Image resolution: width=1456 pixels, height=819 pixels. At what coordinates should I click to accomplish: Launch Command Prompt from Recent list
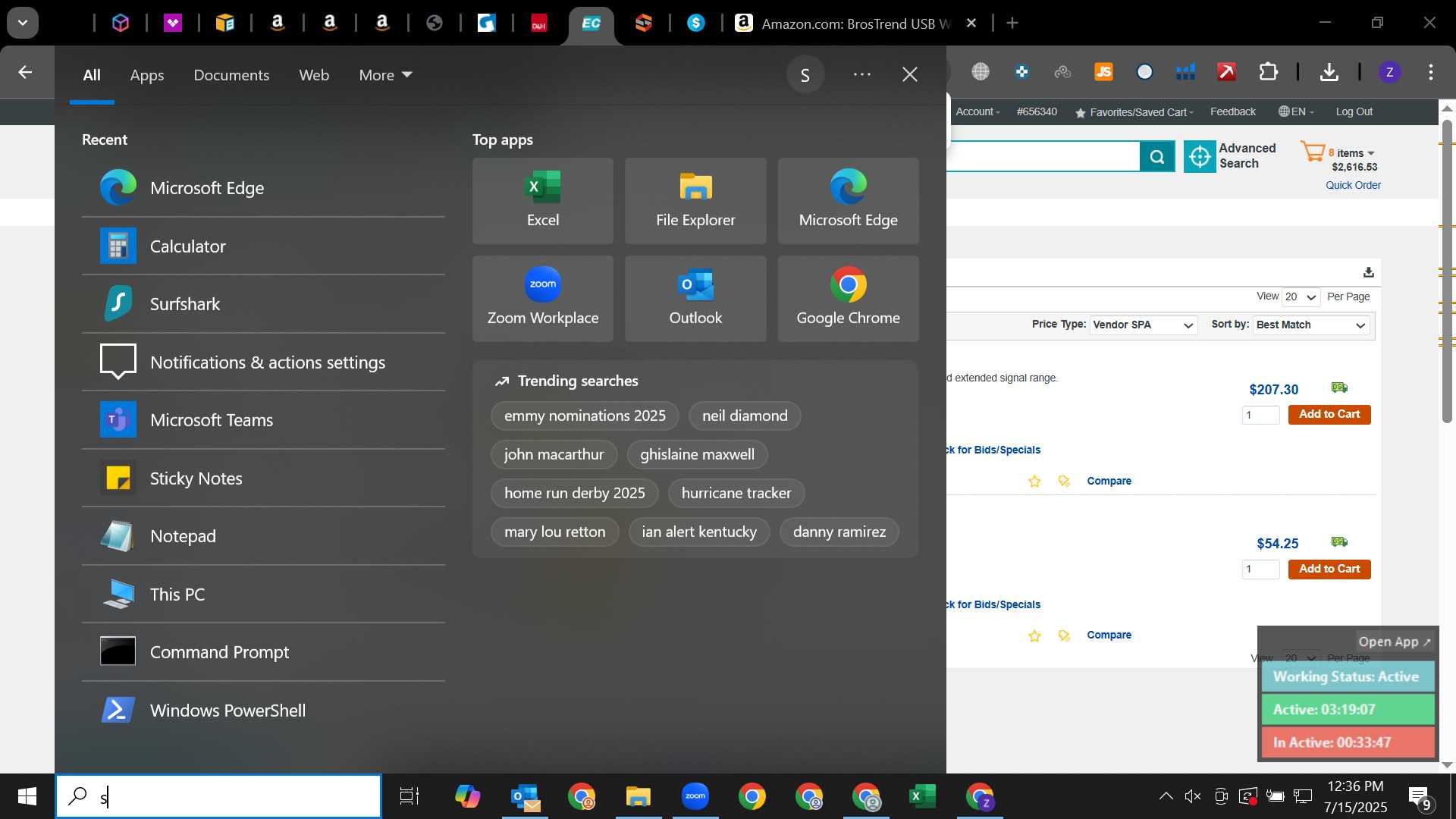pos(263,652)
